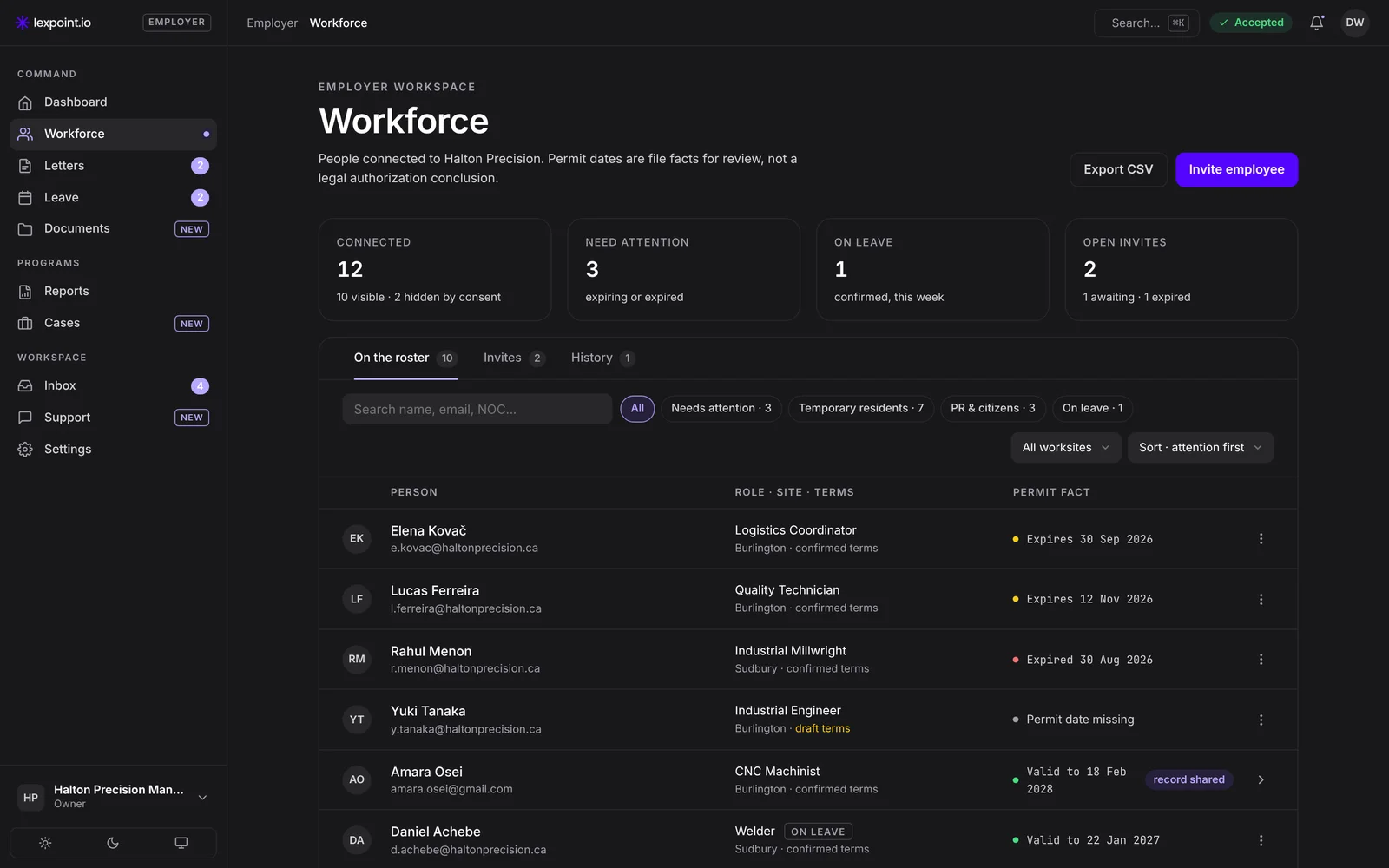Viewport: 1389px width, 868px height.
Task: Open the top Search box
Action: (1146, 23)
